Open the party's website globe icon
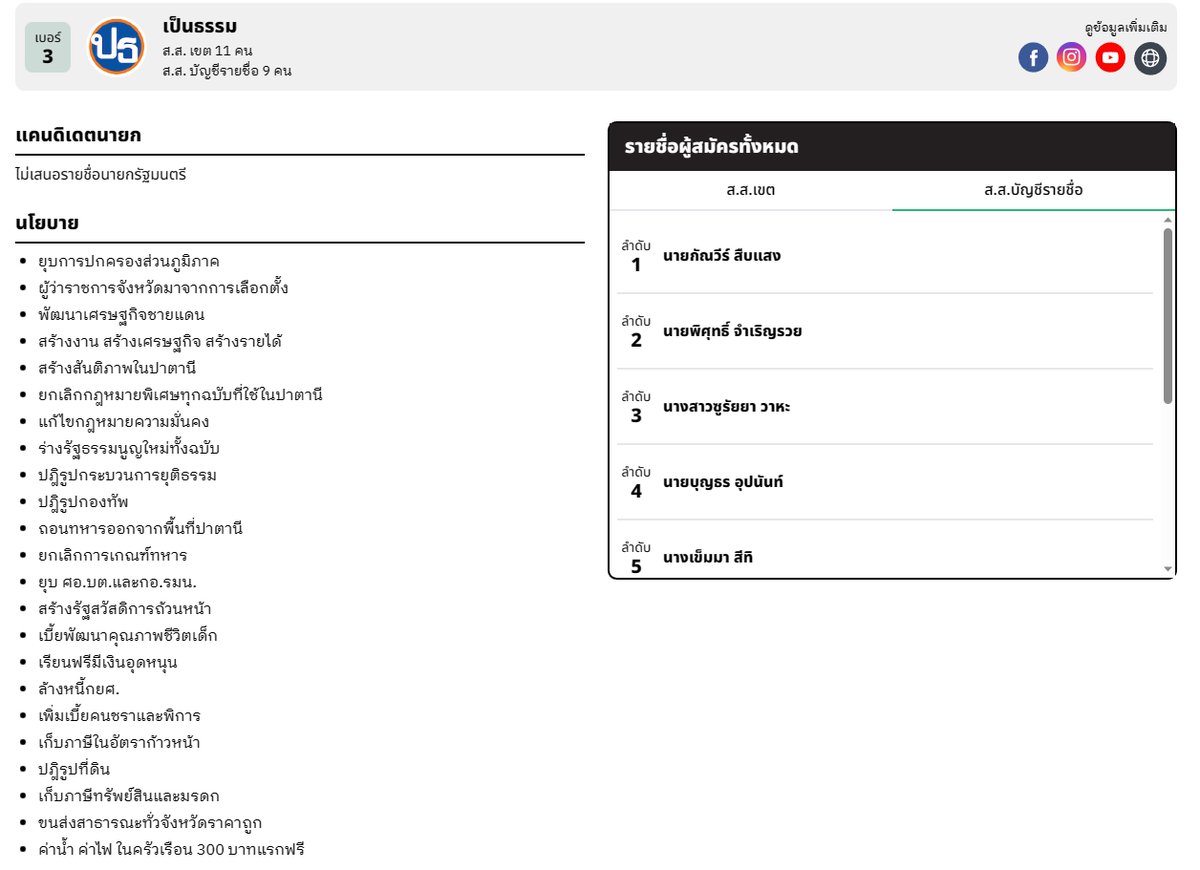 click(1150, 58)
